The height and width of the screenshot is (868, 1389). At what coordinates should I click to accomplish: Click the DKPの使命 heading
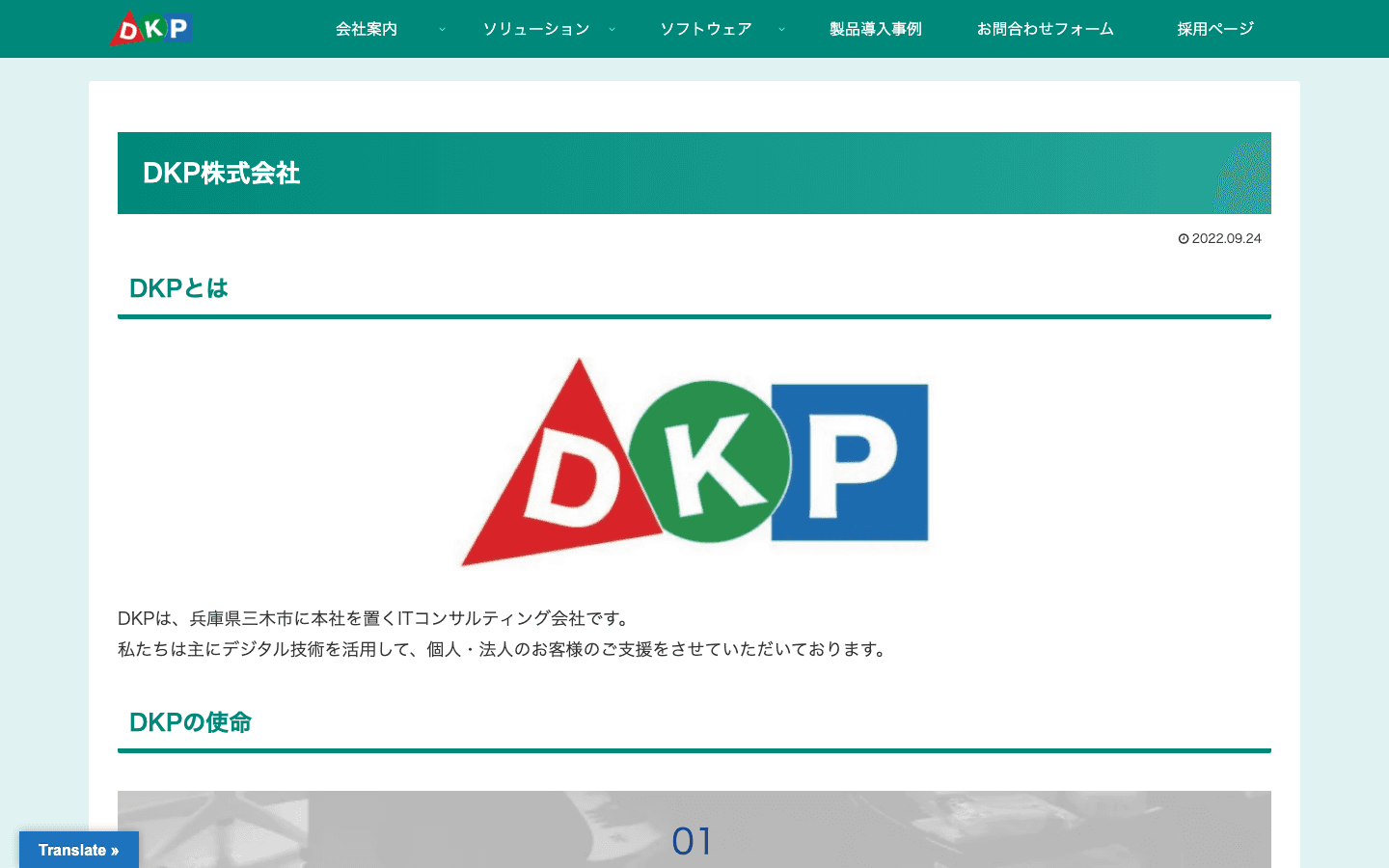(190, 722)
